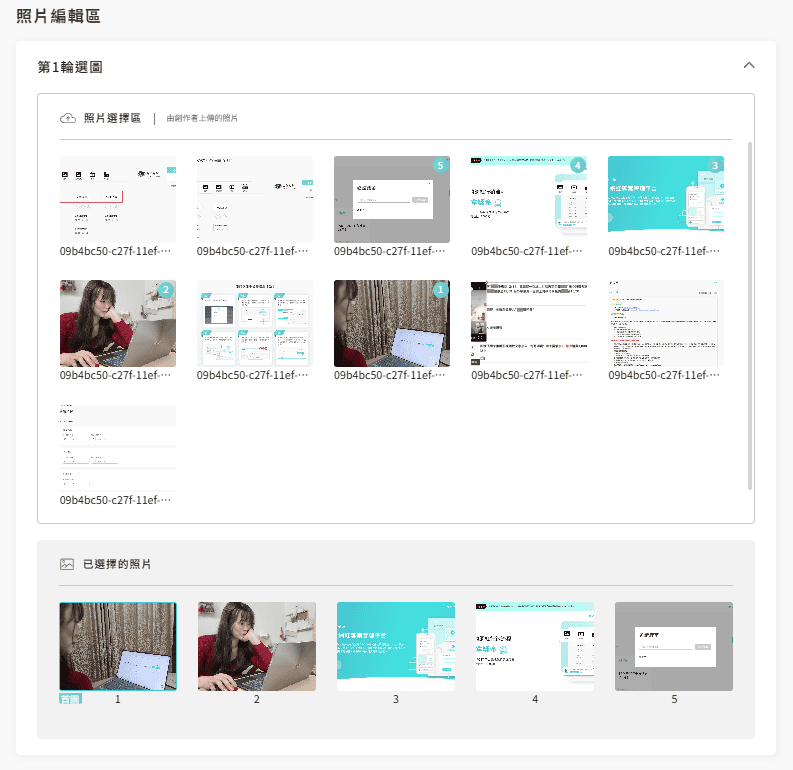Click the 首圖 cover tag under selected photo 1
This screenshot has height=770, width=793.
pos(70,698)
